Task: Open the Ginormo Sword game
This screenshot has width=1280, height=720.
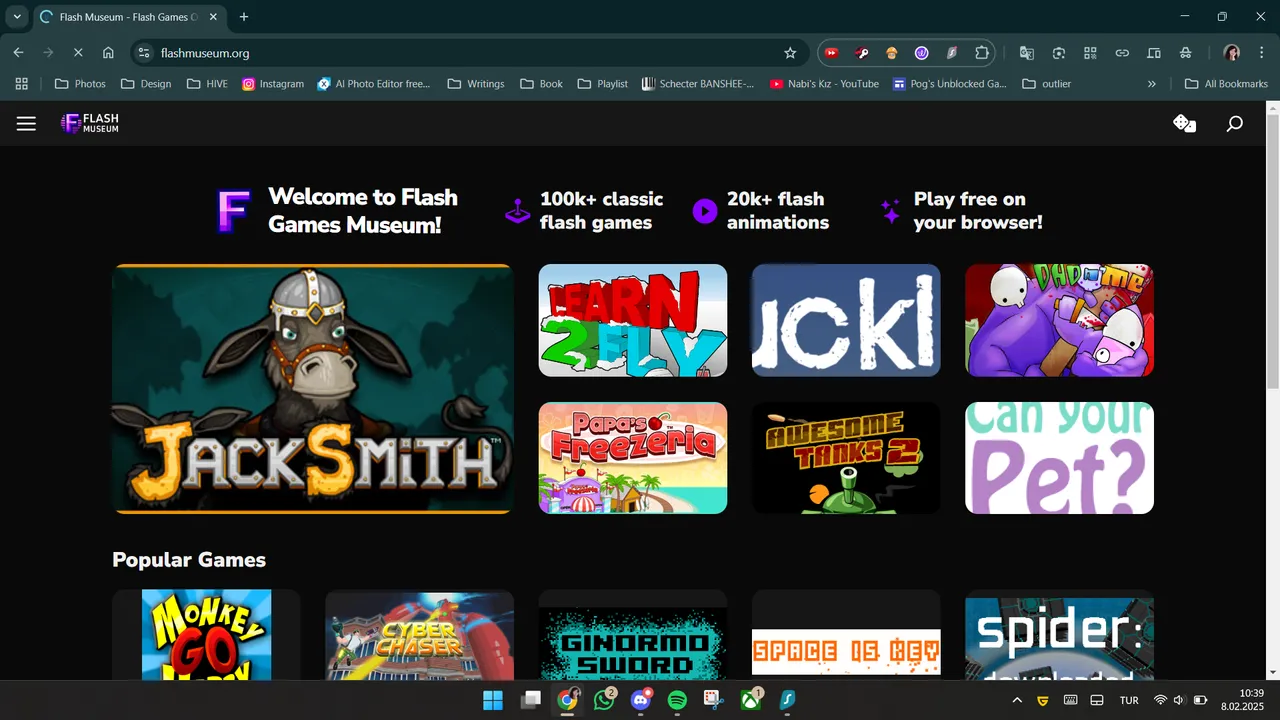Action: pyautogui.click(x=633, y=635)
